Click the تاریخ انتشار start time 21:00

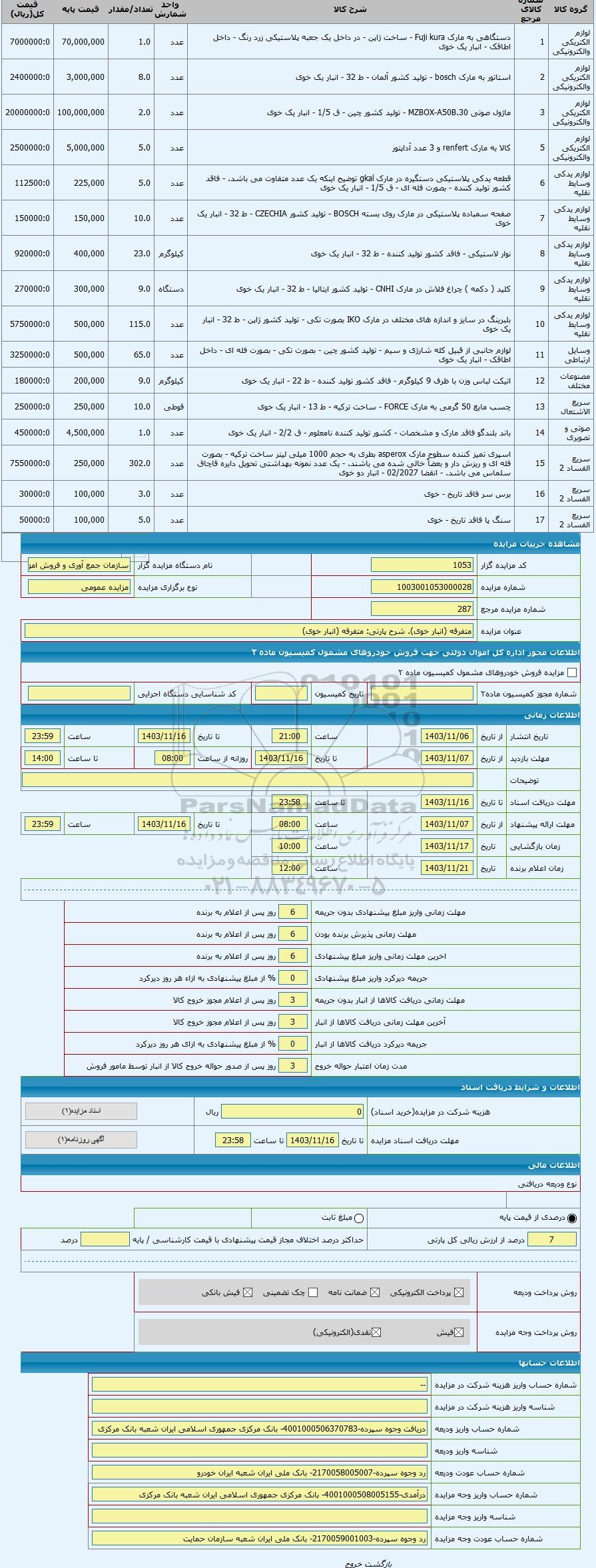pyautogui.click(x=290, y=736)
